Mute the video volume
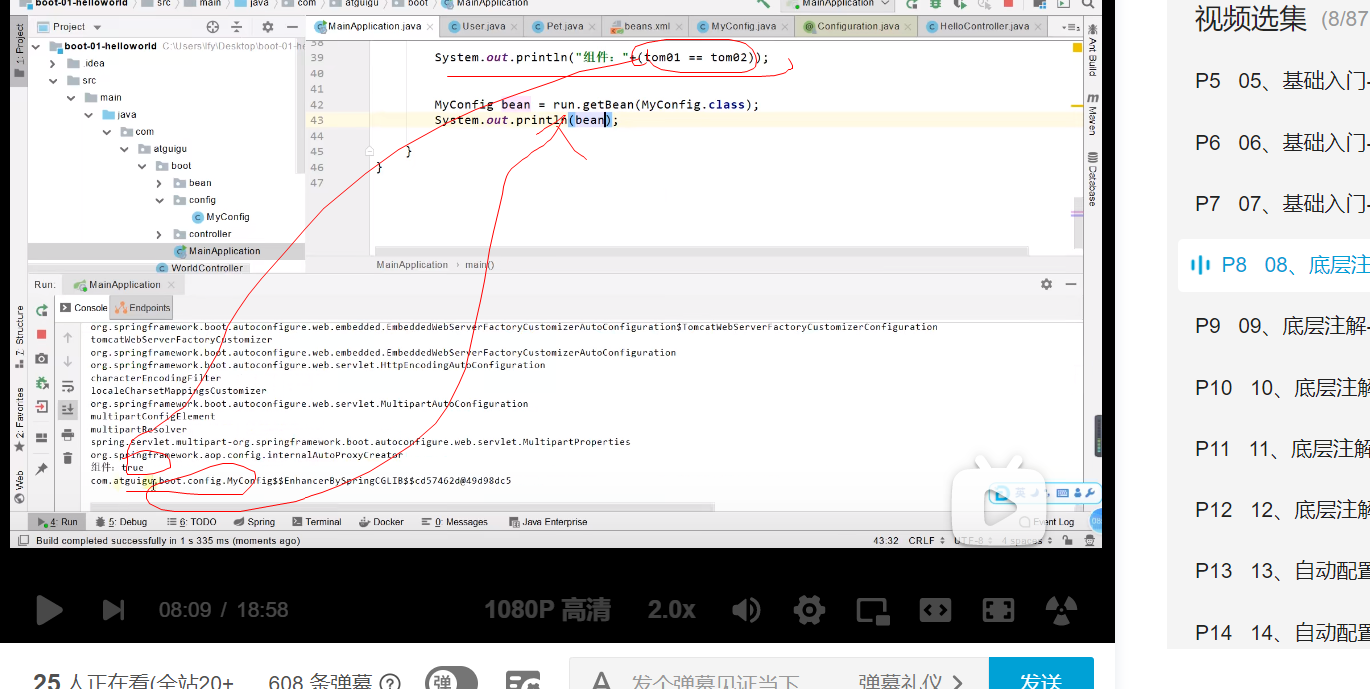Image resolution: width=1370 pixels, height=689 pixels. click(x=746, y=609)
